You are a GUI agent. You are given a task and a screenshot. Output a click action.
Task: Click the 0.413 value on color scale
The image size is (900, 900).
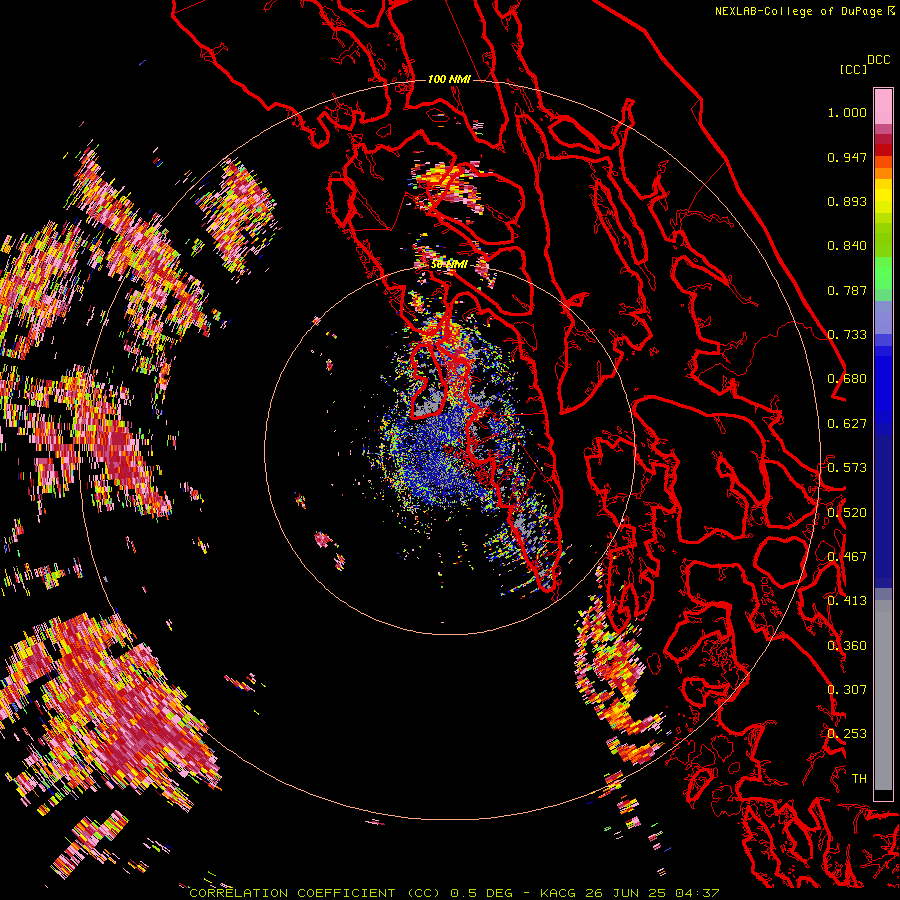click(847, 601)
